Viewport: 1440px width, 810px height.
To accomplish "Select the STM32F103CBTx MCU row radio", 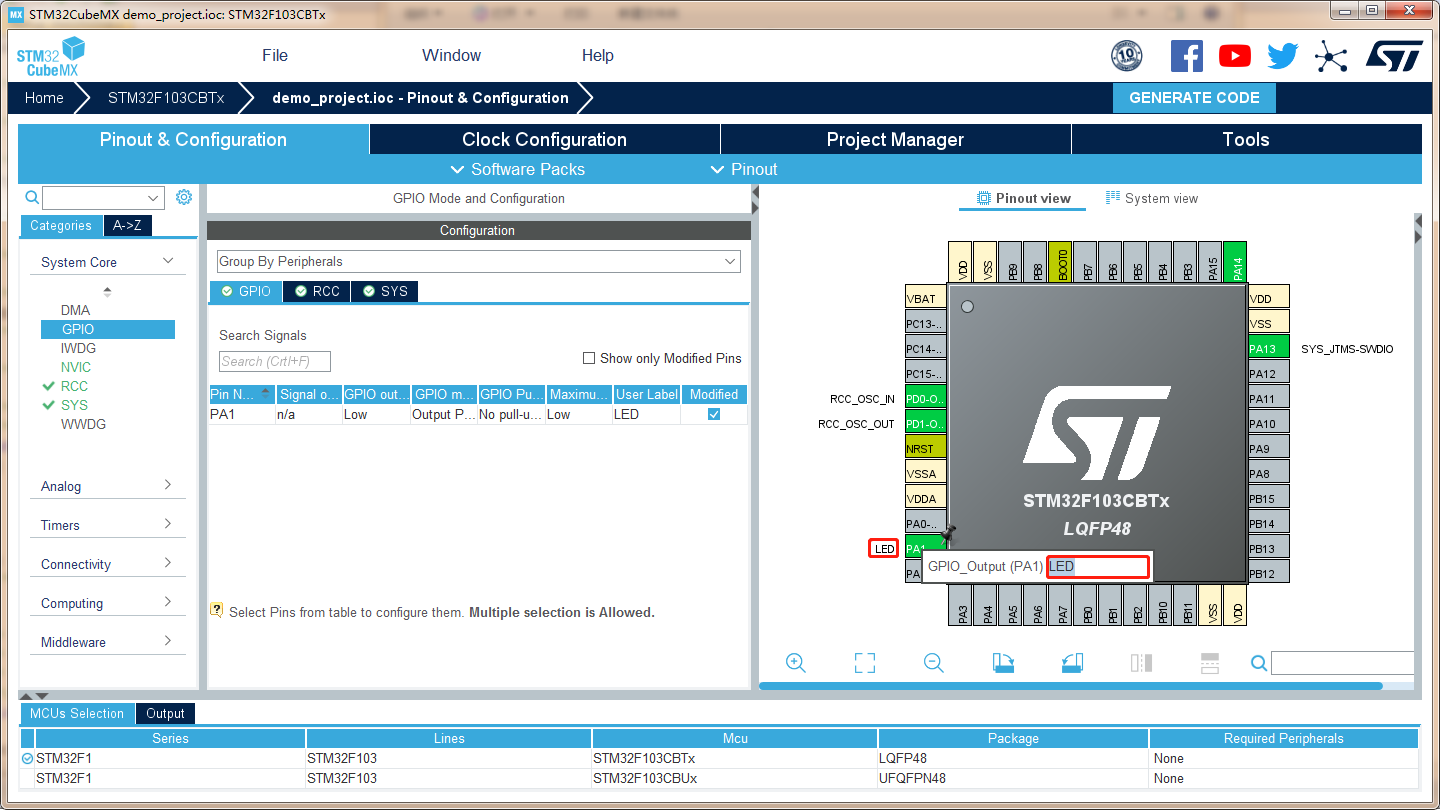I will [x=27, y=759].
